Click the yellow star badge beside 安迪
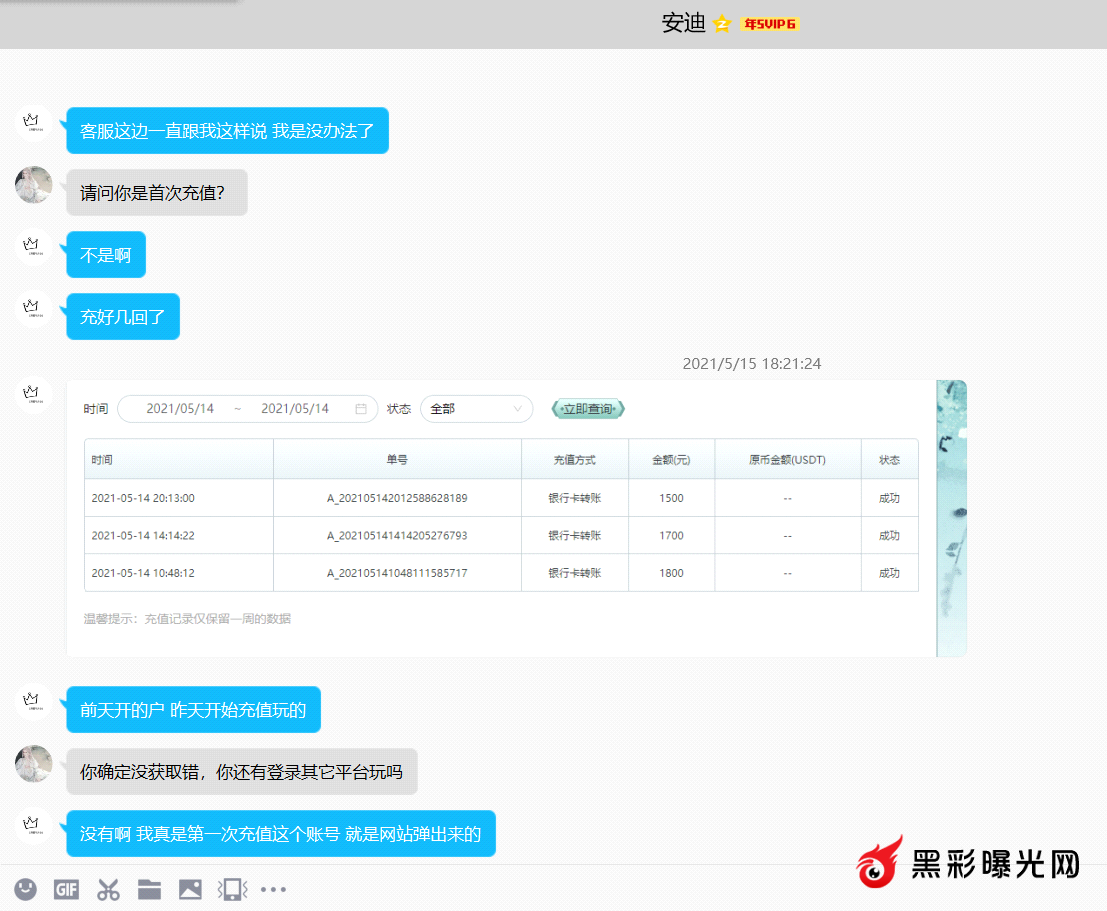The height and width of the screenshot is (911, 1107). tap(722, 24)
